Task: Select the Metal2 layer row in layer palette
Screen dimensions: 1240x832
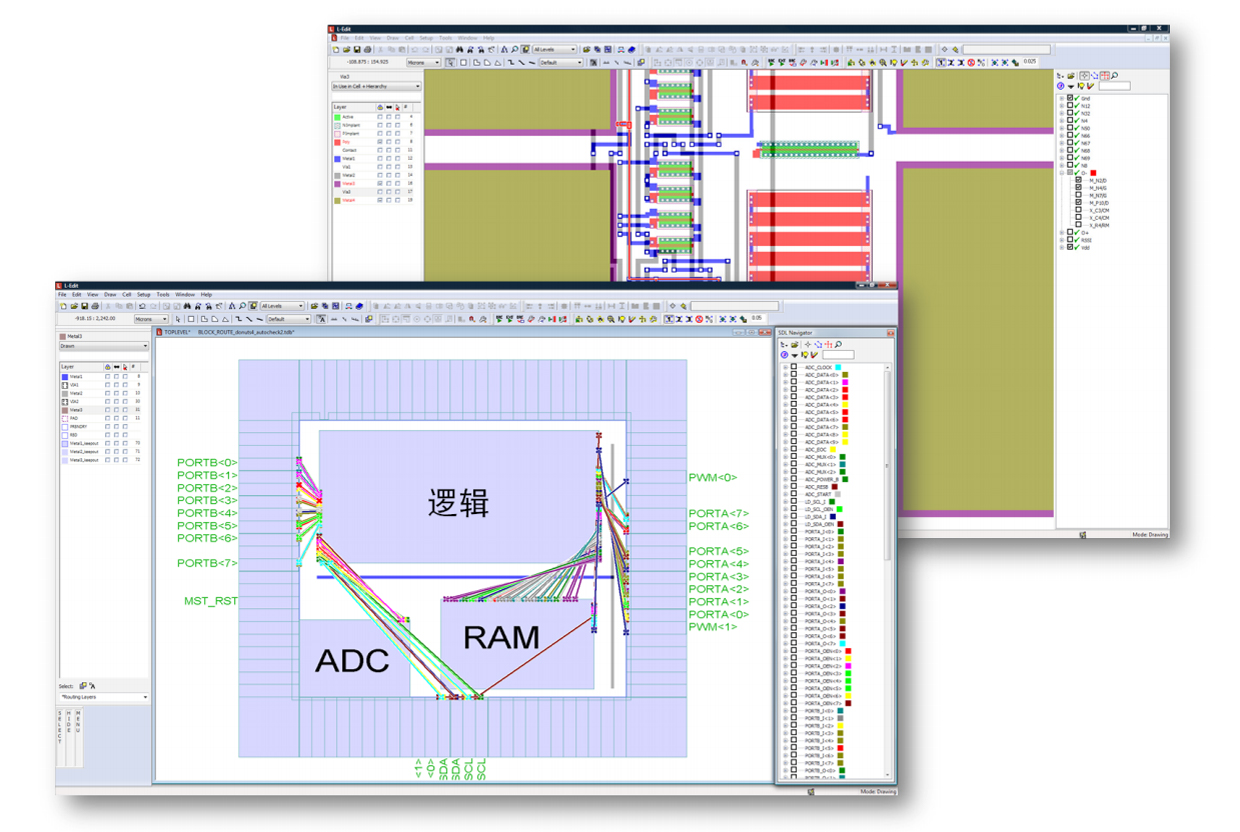Action: (77, 393)
